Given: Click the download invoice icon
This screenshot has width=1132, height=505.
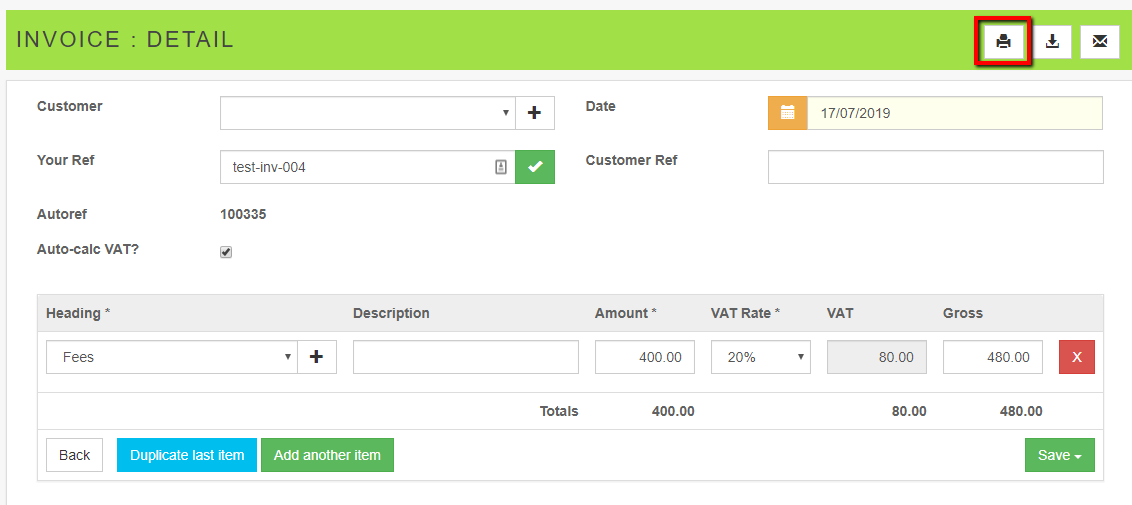Looking at the screenshot, I should coord(1052,42).
